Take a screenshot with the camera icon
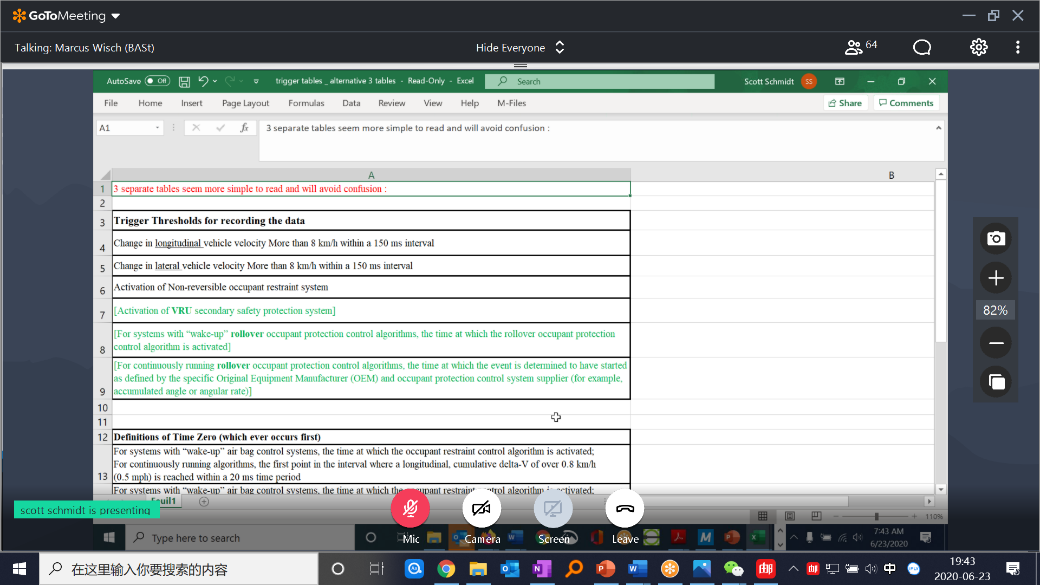This screenshot has width=1040, height=585. click(x=995, y=238)
